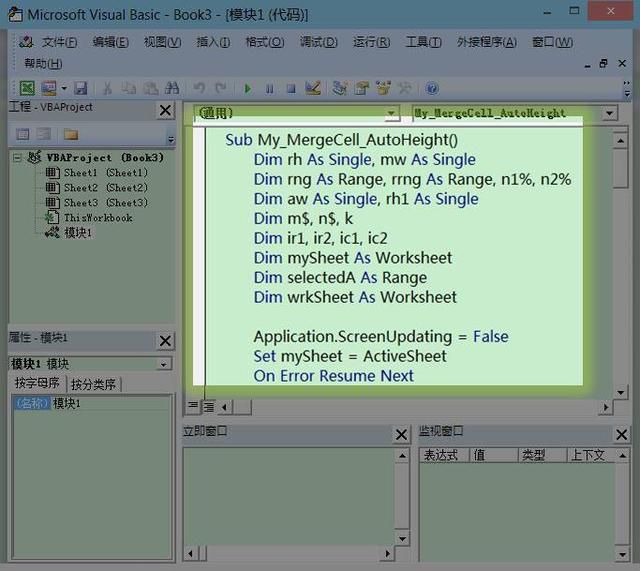
Task: Click the 上下文 column header
Action: 591,455
